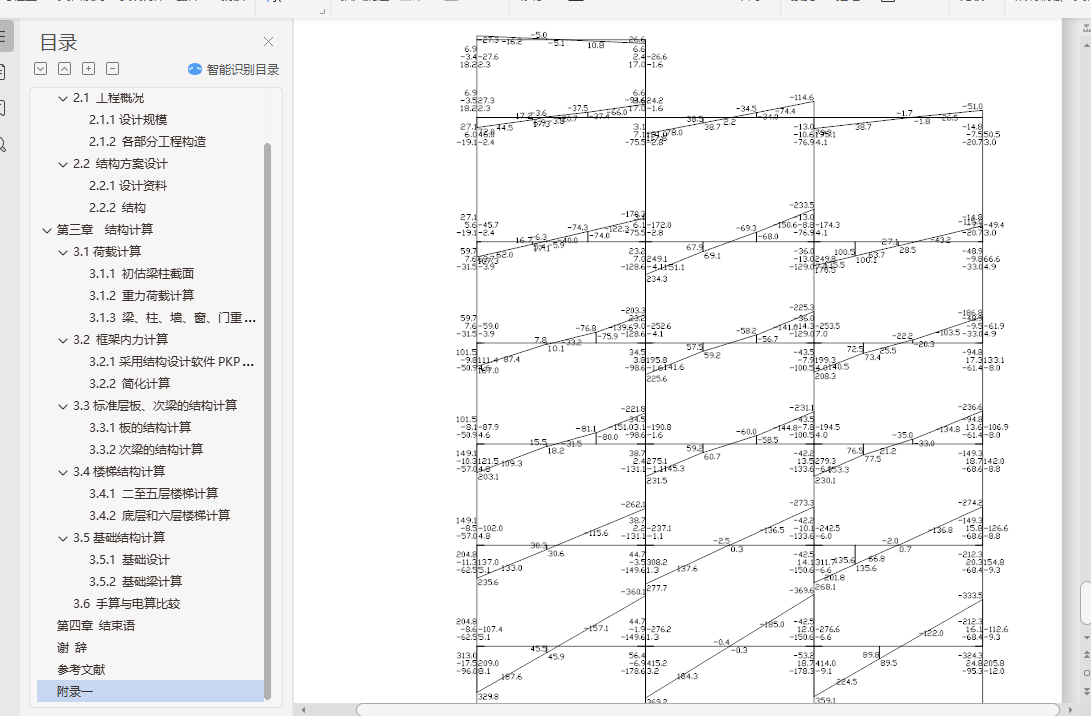Viewport: 1091px width, 716px height.
Task: Click the select browse object square icon
Action: (1086, 673)
